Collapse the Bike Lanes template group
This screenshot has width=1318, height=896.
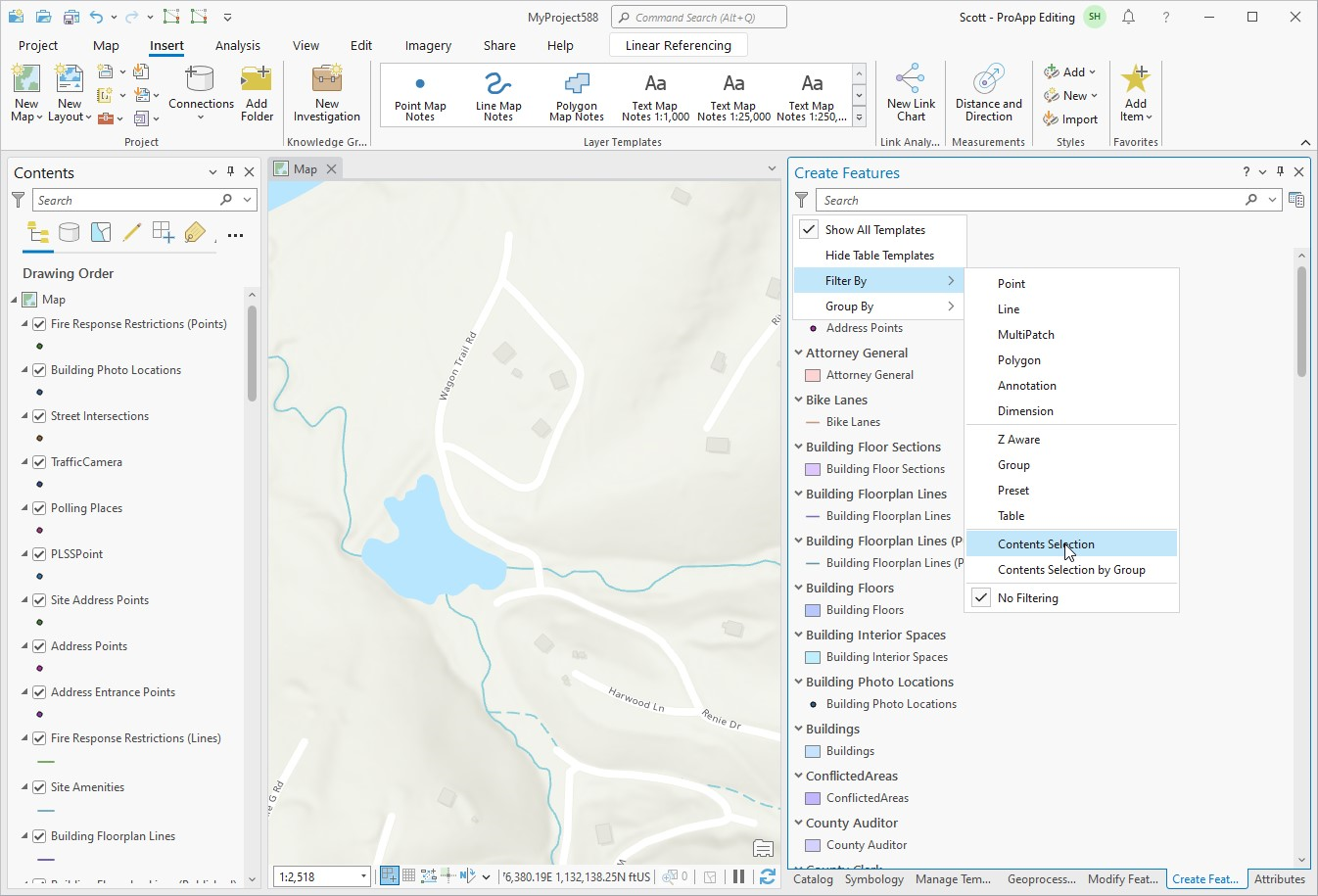(x=798, y=400)
